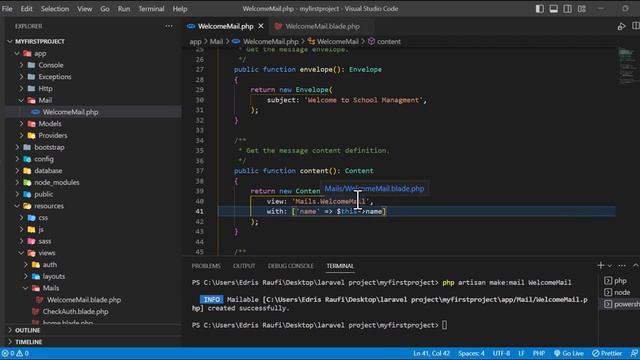640x360 pixels.
Task: Expand the node_modules folder
Action: click(17, 182)
